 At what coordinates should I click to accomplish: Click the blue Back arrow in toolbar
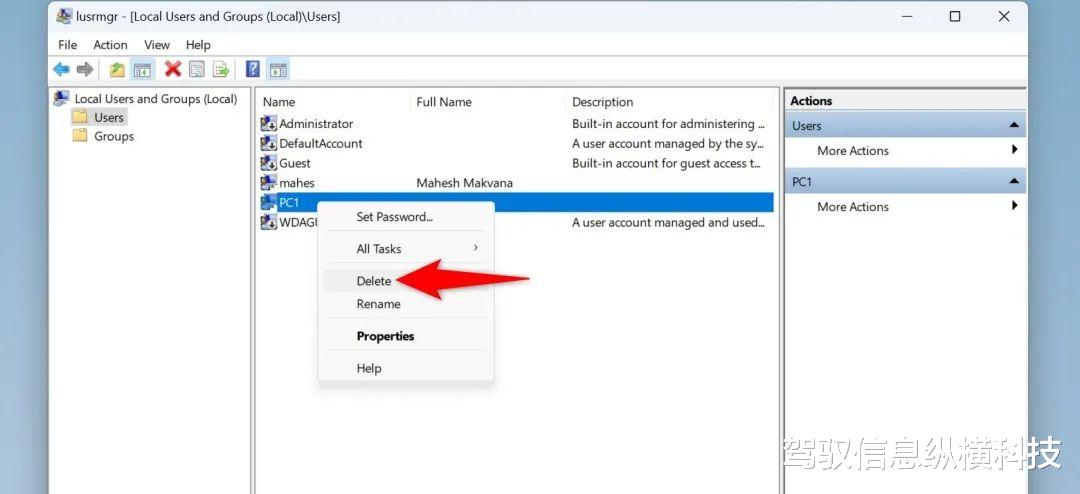tap(61, 69)
